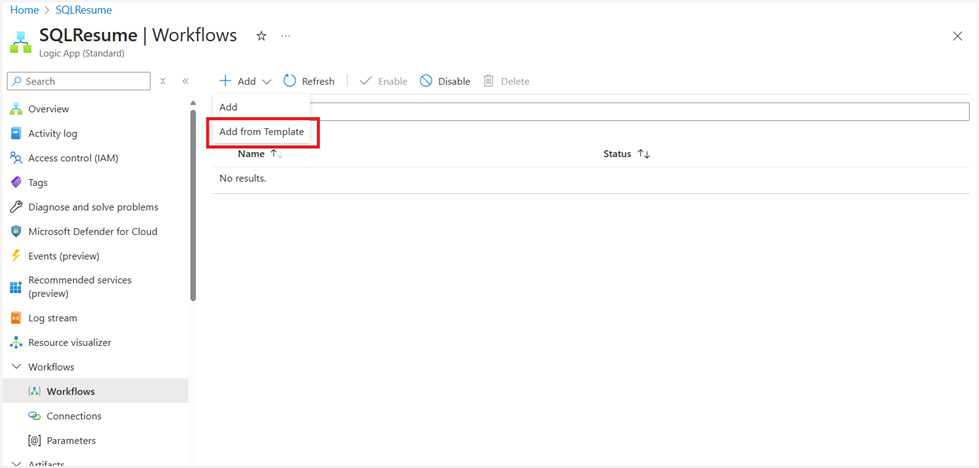Viewport: 979px width, 468px height.
Task: Click the sidebar Search box
Action: (x=79, y=81)
